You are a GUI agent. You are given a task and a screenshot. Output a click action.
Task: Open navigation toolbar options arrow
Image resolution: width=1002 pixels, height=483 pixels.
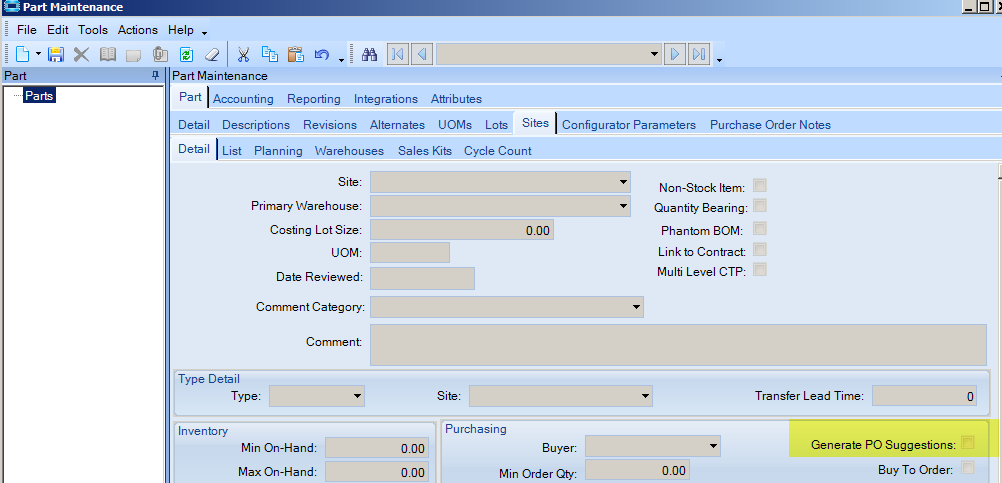720,60
